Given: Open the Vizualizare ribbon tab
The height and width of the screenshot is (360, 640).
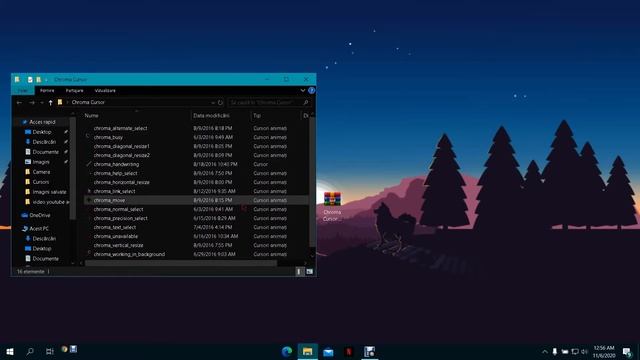Looking at the screenshot, I should point(105,91).
